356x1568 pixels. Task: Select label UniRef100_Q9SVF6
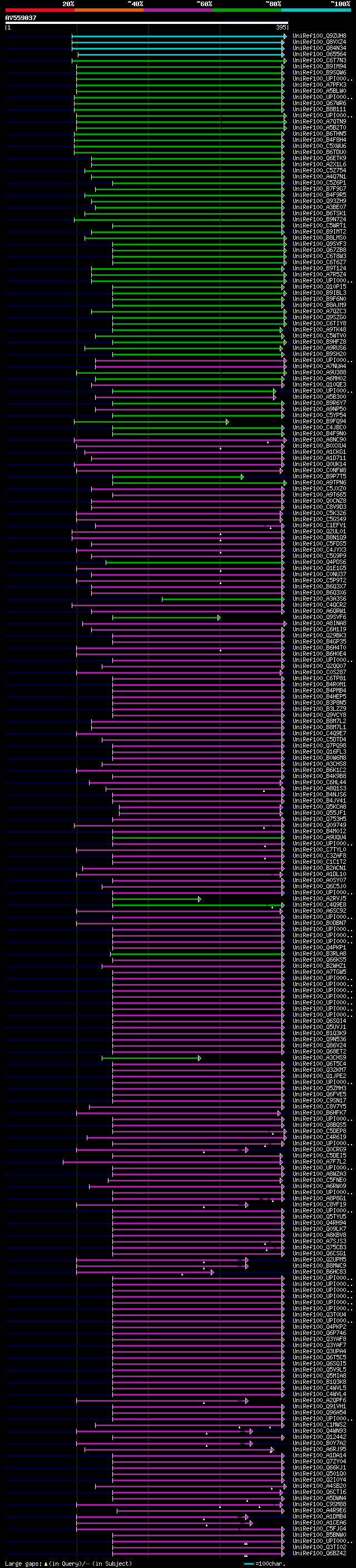319,617
